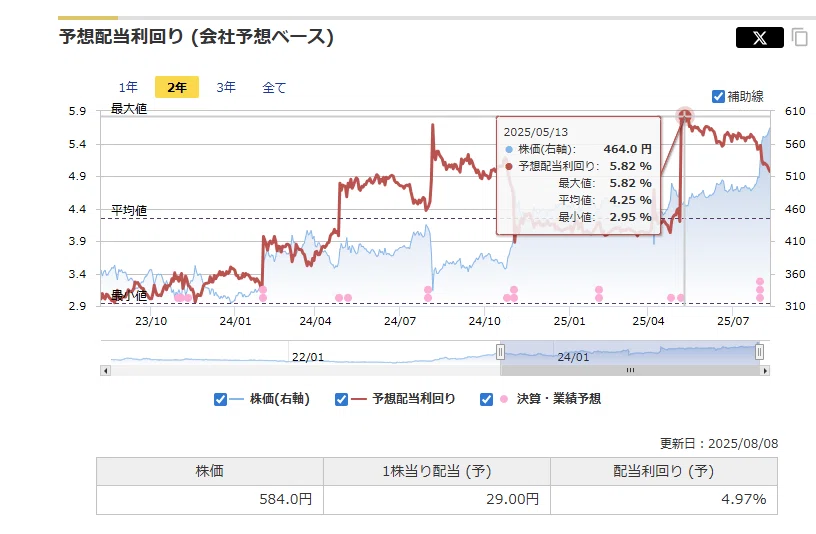
Task: Click tooltip date 2025/05/13
Action: point(536,132)
